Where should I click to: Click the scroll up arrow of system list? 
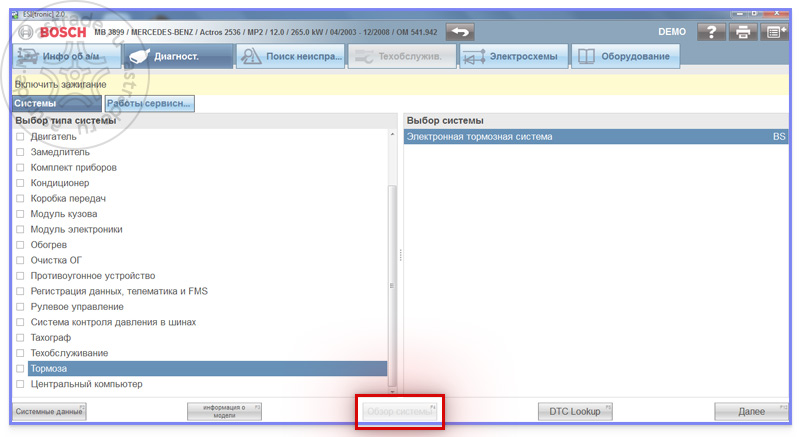tap(392, 134)
